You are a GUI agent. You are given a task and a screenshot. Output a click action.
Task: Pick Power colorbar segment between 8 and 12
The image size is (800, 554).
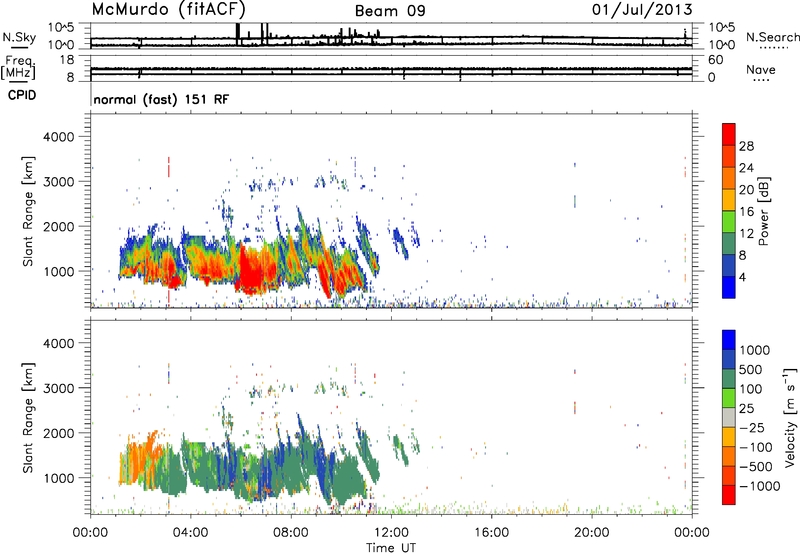[x=729, y=243]
